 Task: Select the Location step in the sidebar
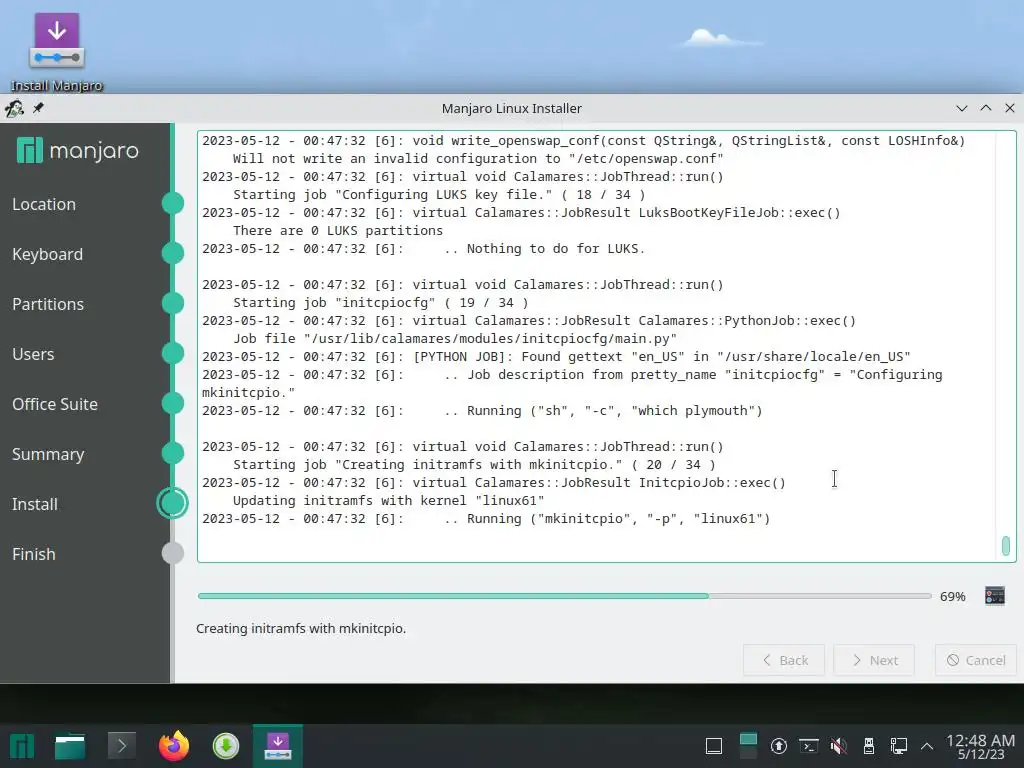point(44,204)
